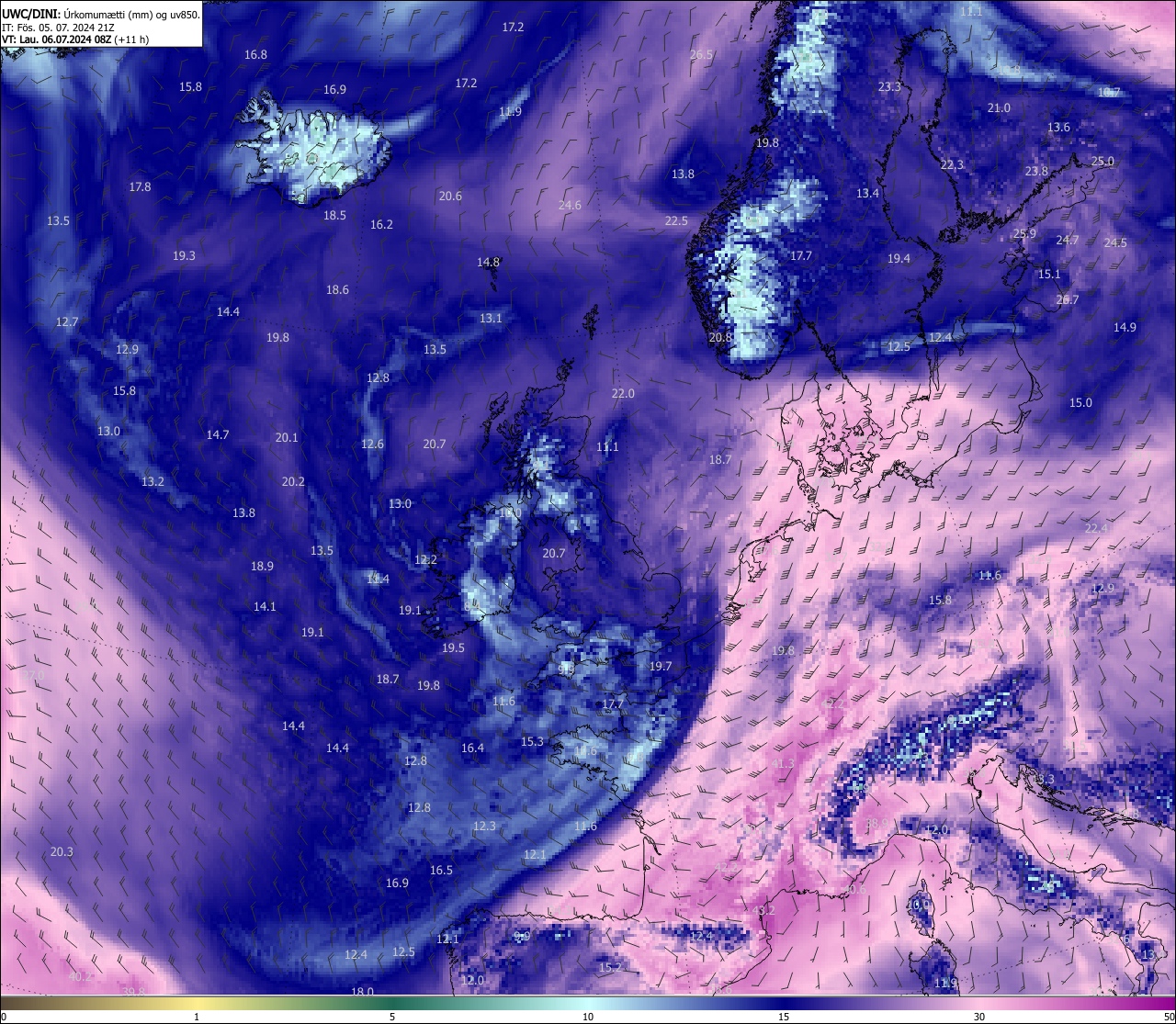
Task: Click the 13.1 value label
Action: [491, 319]
